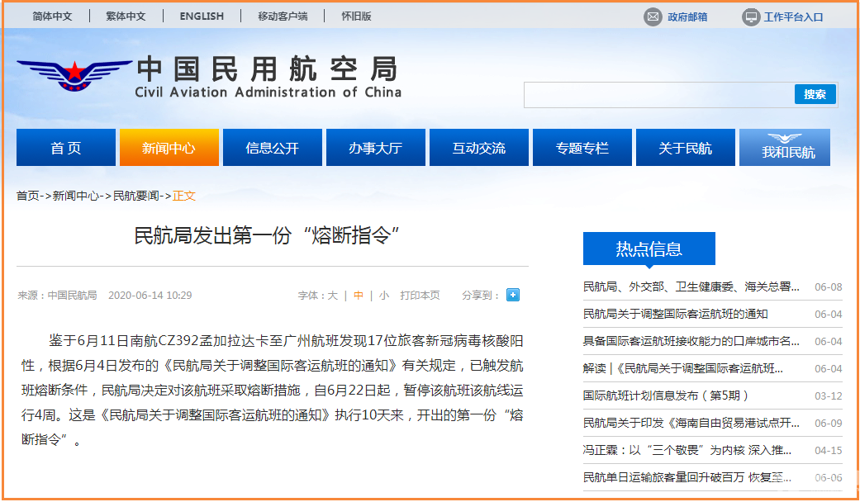
Task: Switch language to 简体中文
Action: (52, 16)
